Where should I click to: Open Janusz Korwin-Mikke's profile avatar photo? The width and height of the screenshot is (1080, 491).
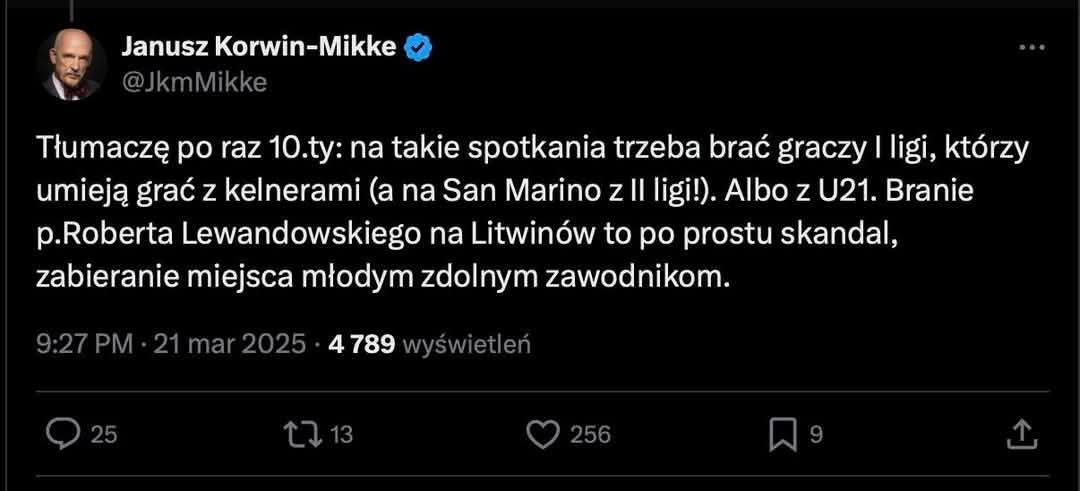pyautogui.click(x=72, y=64)
